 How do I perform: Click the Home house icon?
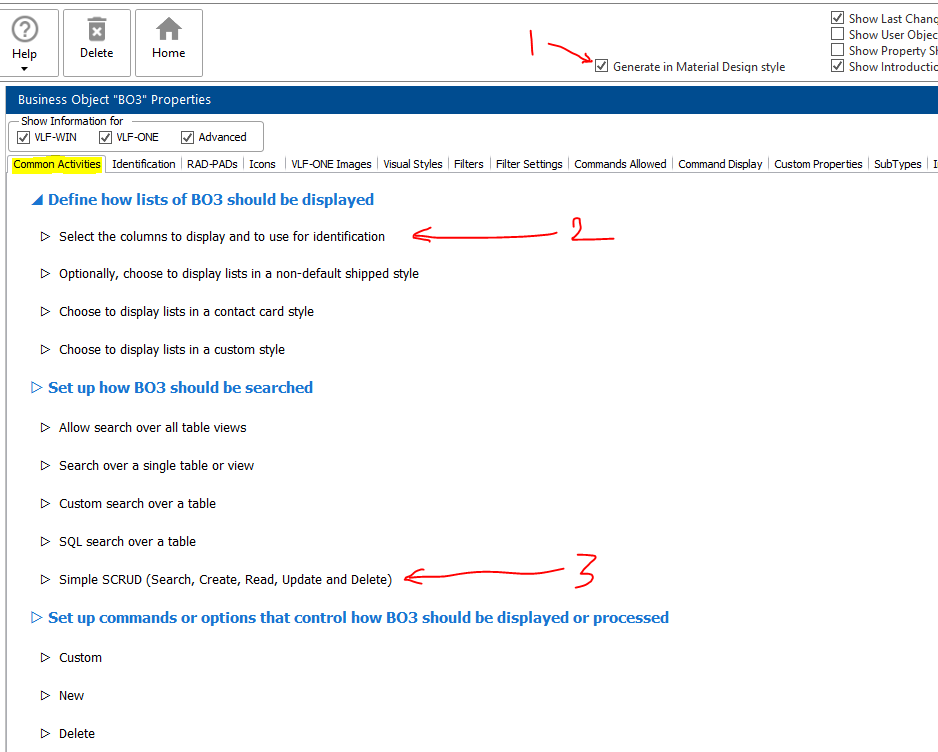coord(169,29)
